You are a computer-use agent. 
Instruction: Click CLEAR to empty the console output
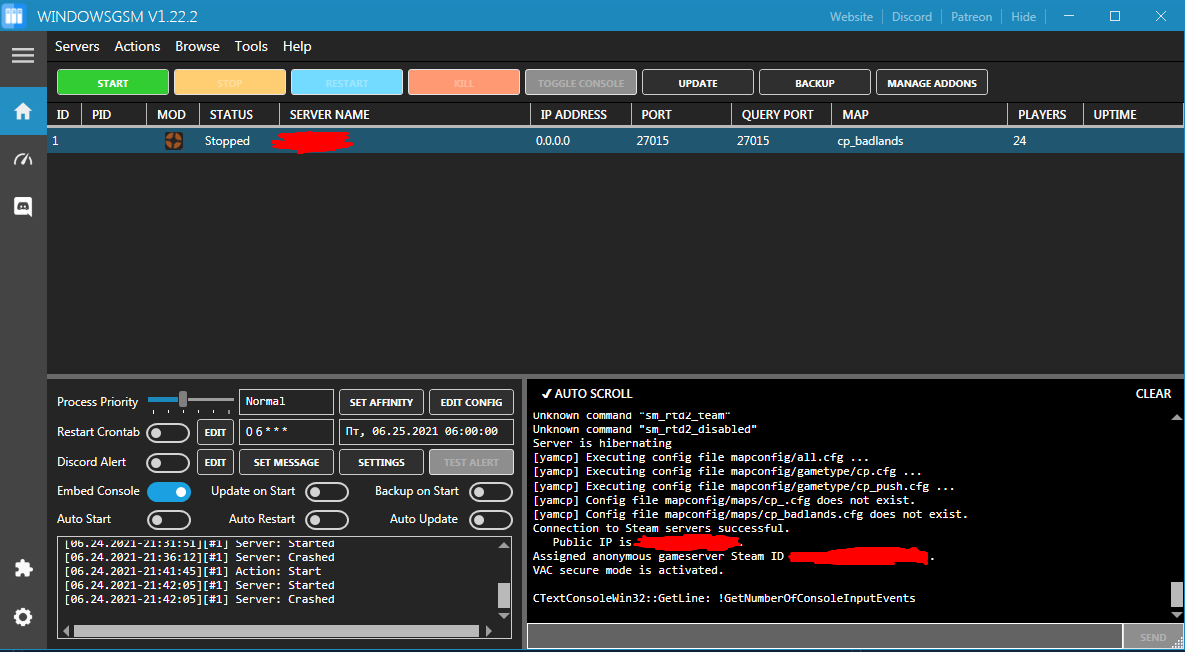[1152, 393]
